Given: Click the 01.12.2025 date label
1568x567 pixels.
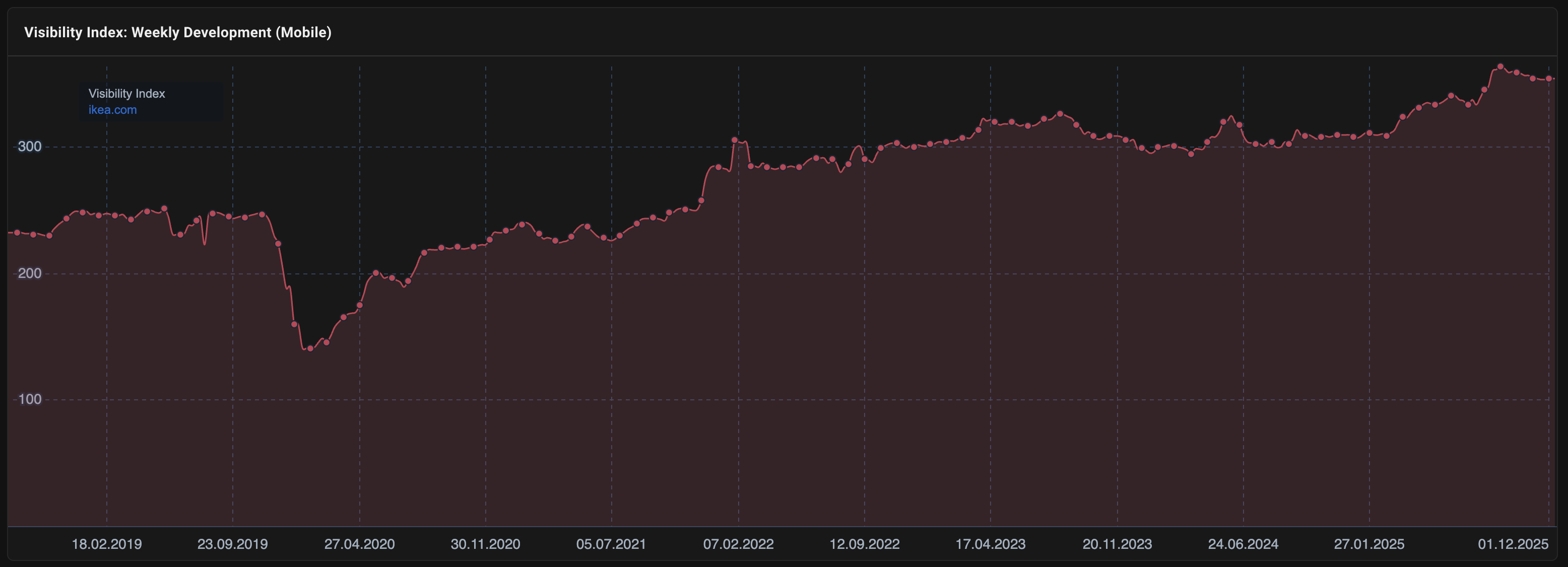Looking at the screenshot, I should [x=1513, y=544].
